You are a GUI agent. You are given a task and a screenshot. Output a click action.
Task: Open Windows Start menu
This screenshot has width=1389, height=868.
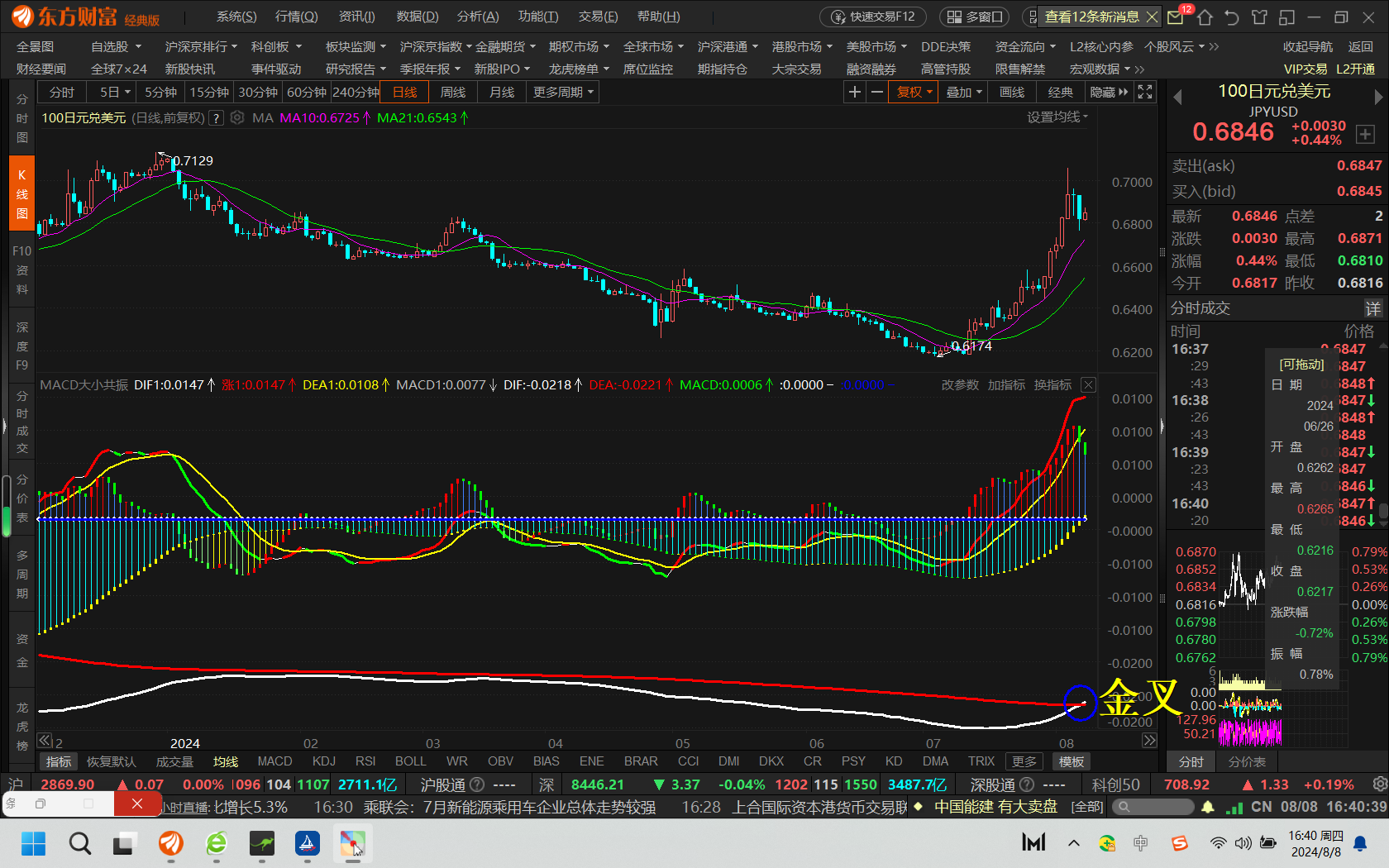coord(33,843)
